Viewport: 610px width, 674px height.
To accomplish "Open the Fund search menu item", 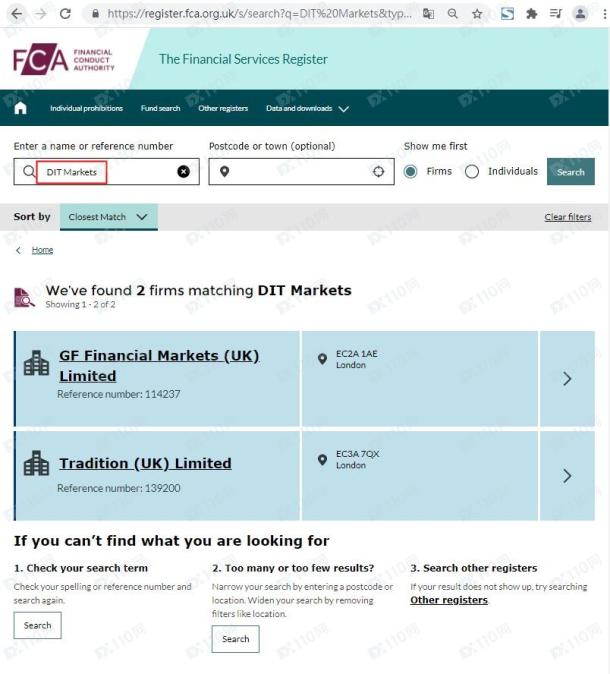I will (160, 108).
